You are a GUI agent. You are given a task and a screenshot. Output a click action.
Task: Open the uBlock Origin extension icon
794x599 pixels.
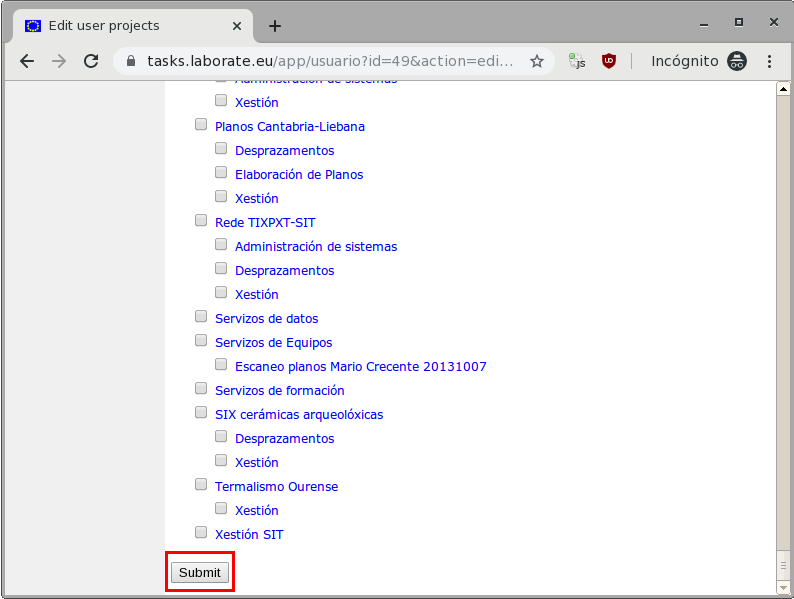[608, 61]
